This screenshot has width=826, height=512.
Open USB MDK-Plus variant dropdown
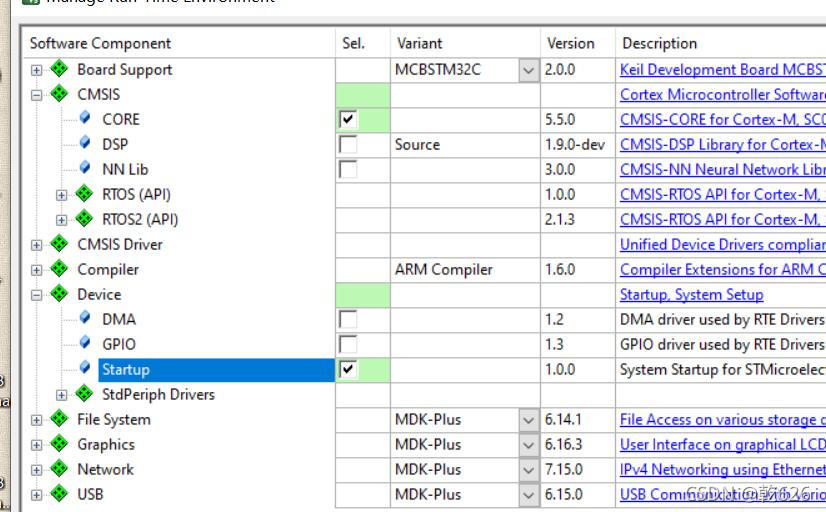[529, 495]
